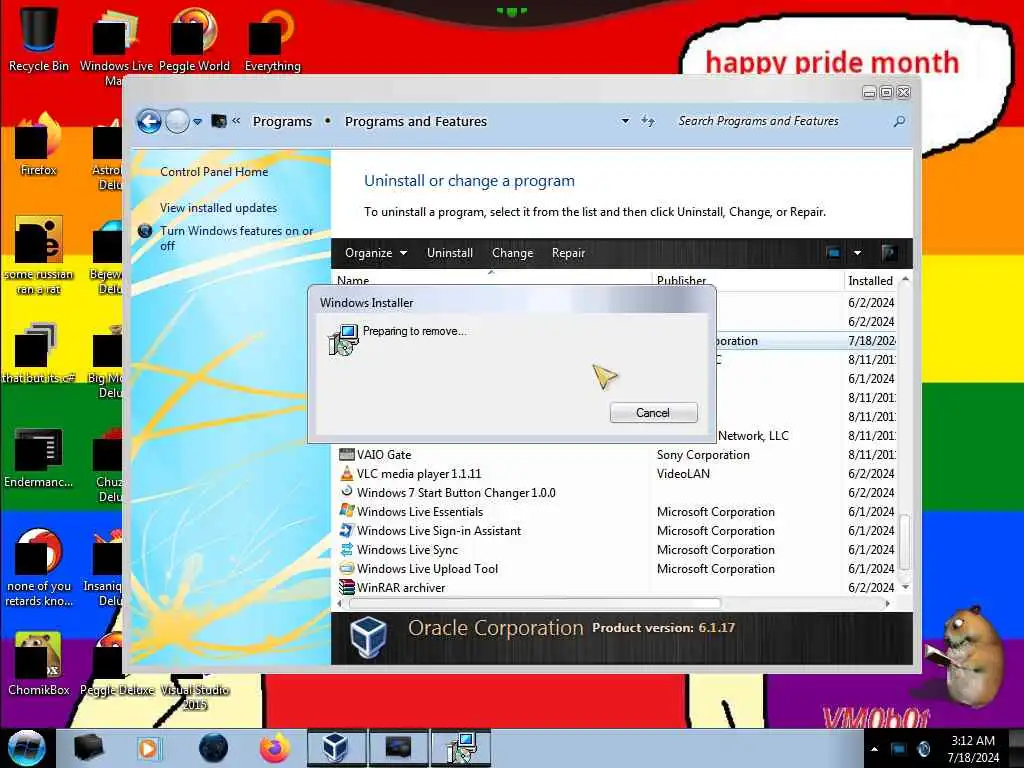Show hidden system tray icons
The image size is (1024, 768).
point(874,749)
